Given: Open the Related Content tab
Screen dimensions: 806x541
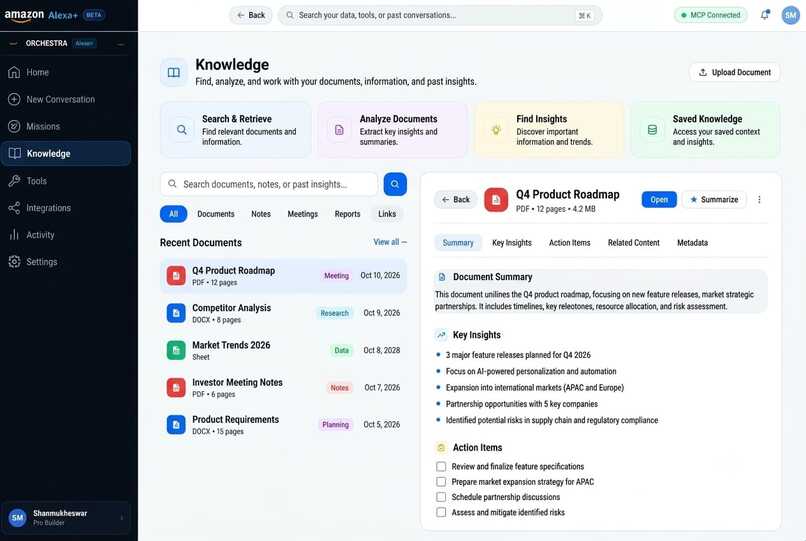Looking at the screenshot, I should [x=633, y=243].
